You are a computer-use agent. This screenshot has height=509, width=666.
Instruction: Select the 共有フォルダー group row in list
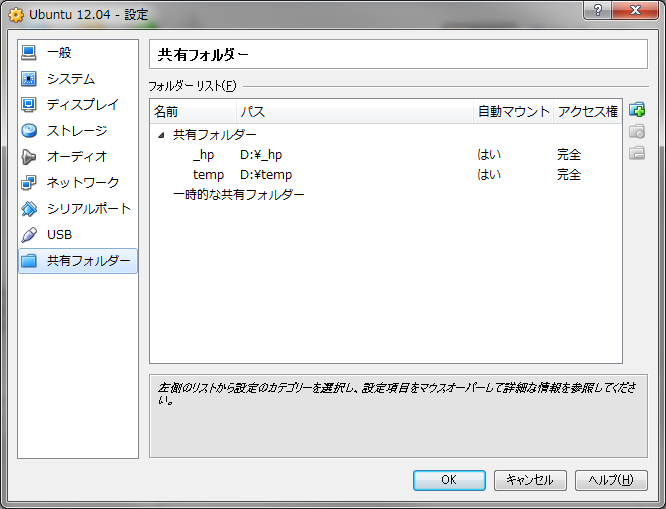coord(214,135)
